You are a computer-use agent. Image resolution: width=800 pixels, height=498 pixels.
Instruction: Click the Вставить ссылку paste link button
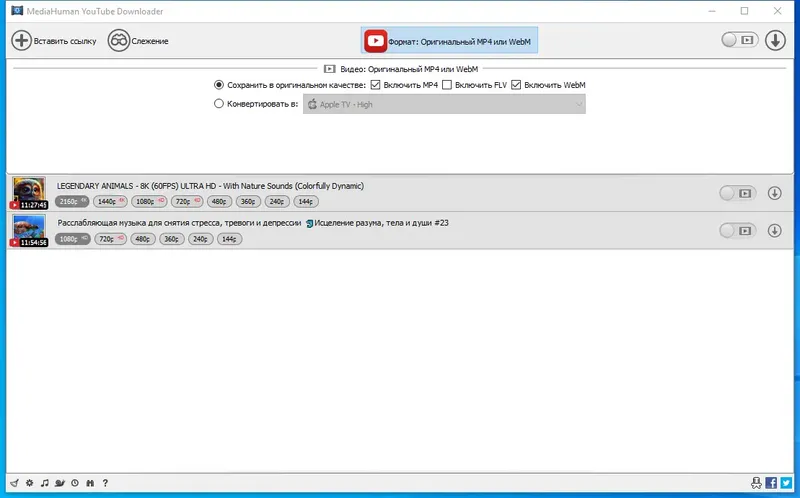[x=54, y=41]
